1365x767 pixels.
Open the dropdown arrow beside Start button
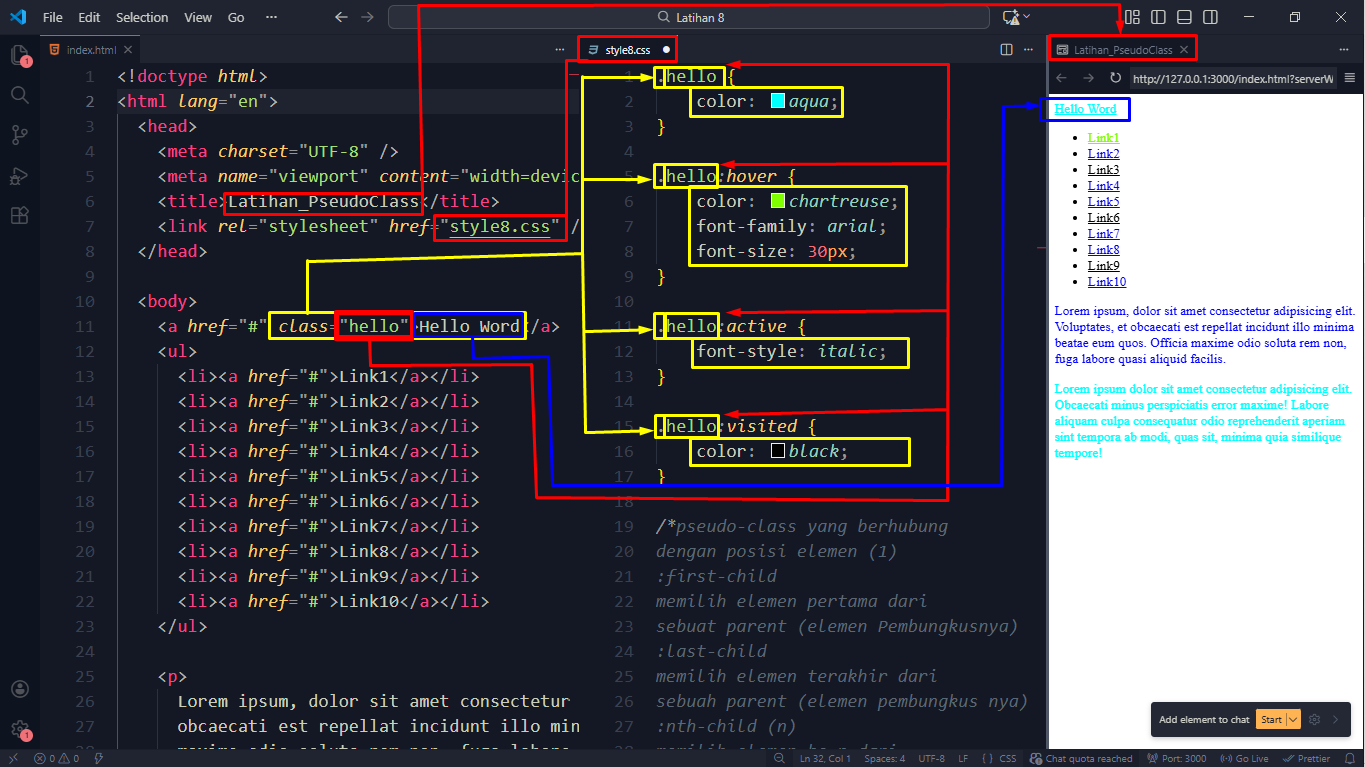pos(1293,719)
